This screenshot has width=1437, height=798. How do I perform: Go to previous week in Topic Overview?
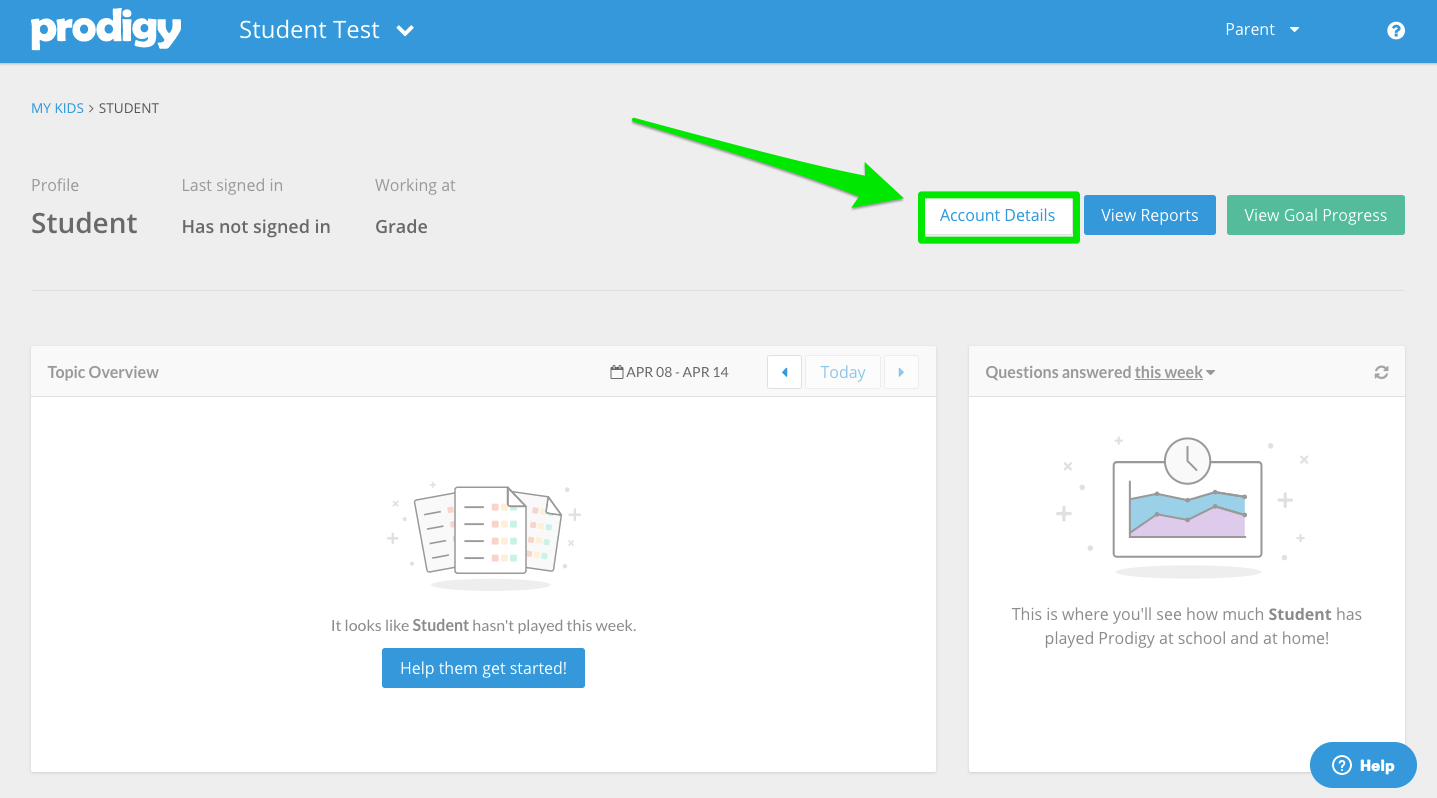pyautogui.click(x=784, y=372)
